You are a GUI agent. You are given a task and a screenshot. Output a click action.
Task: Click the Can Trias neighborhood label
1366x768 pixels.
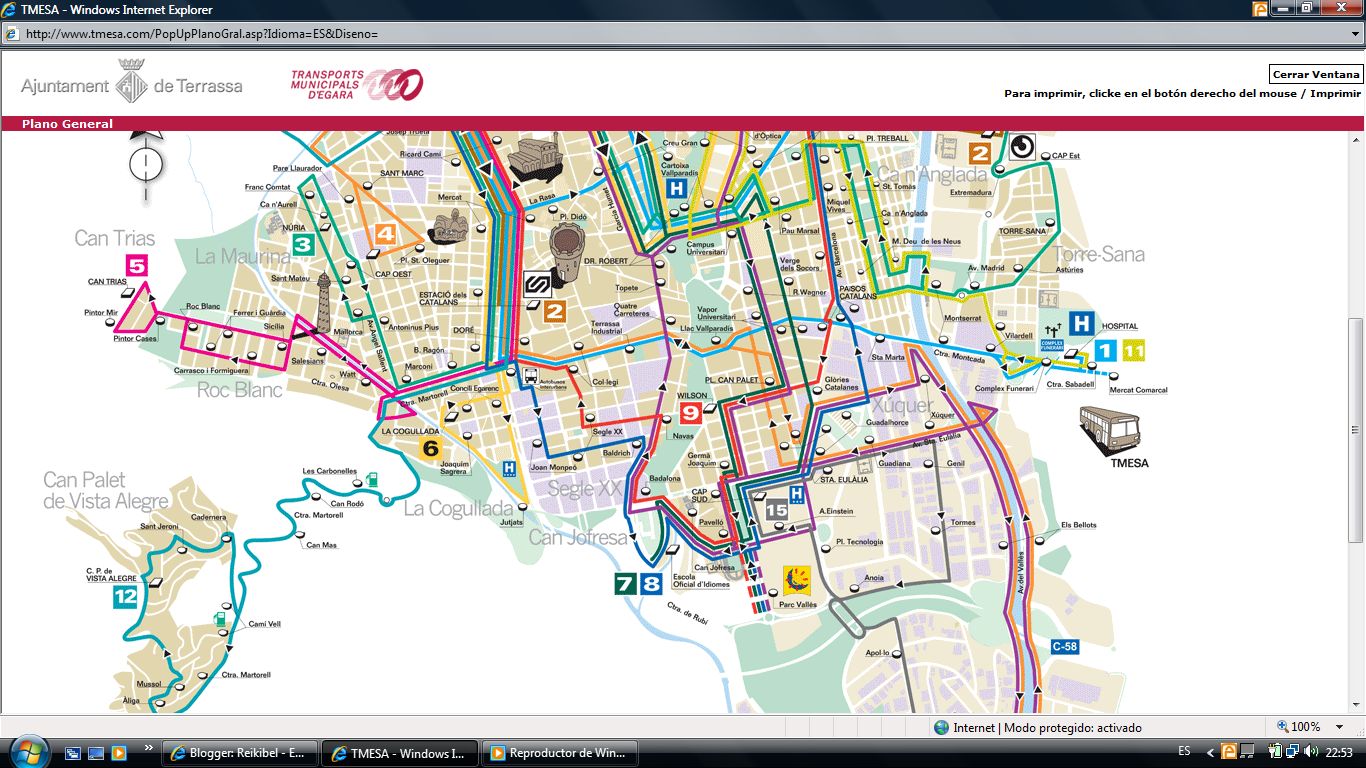click(115, 238)
